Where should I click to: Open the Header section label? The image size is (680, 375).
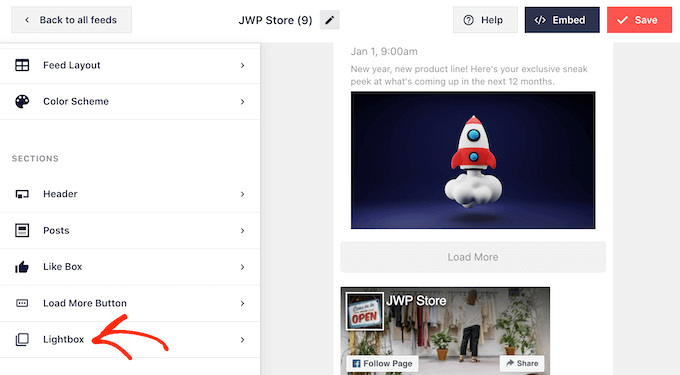60,194
